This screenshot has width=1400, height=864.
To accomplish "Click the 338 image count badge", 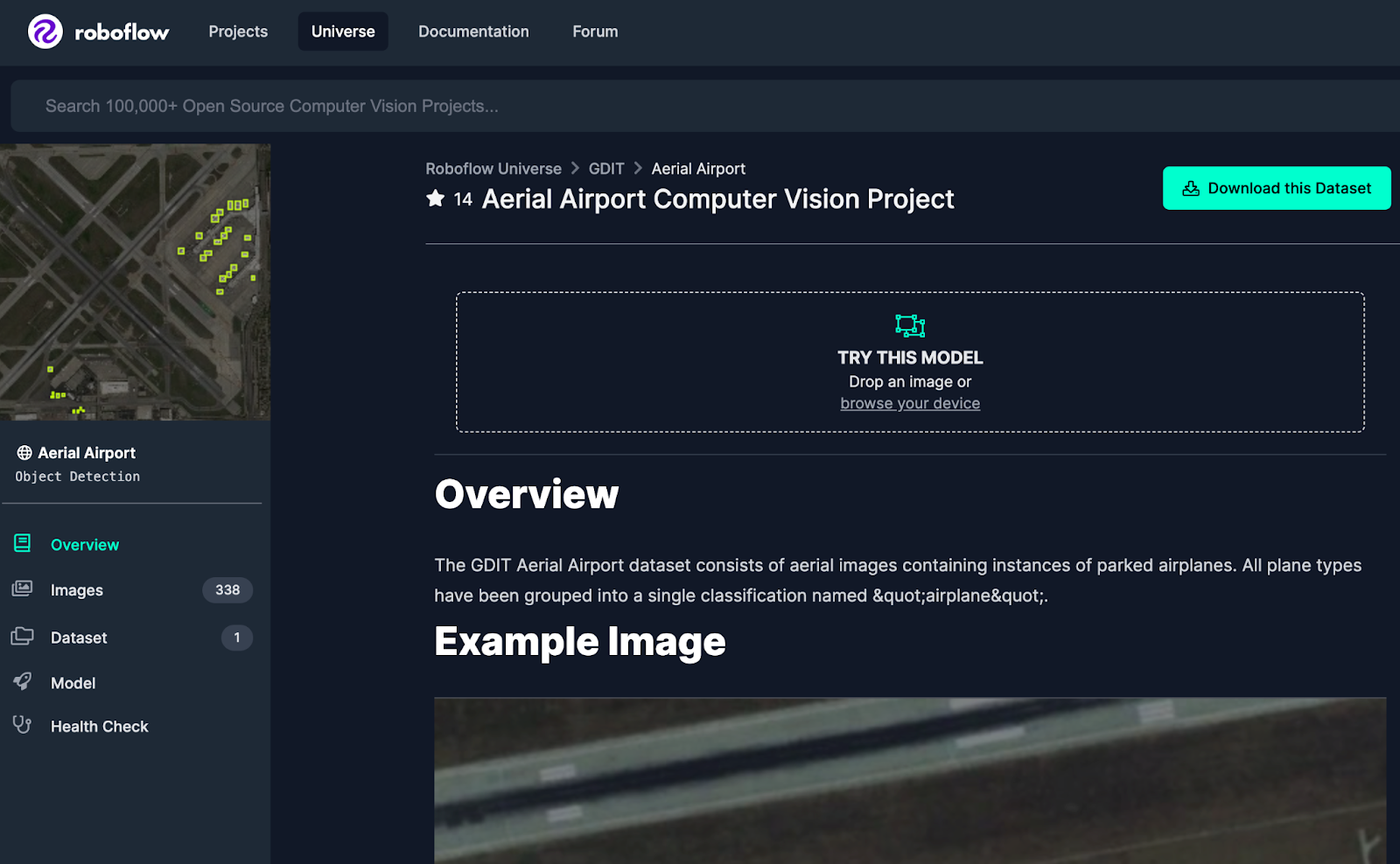I will 227,590.
